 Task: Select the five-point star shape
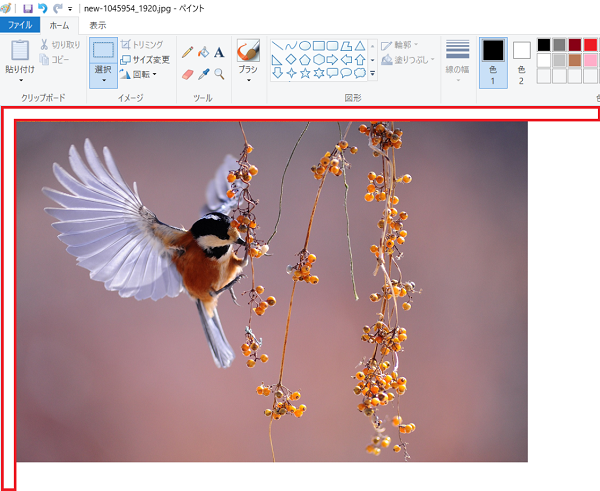(305, 73)
